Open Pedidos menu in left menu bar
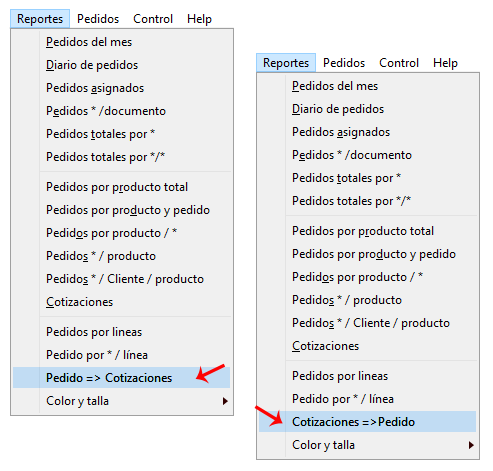This screenshot has width=493, height=471. click(98, 19)
